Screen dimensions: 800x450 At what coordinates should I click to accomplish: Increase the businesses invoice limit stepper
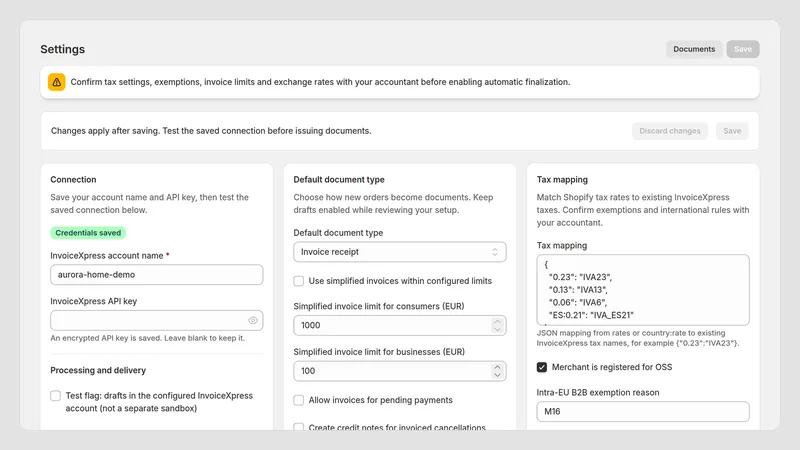click(497, 367)
